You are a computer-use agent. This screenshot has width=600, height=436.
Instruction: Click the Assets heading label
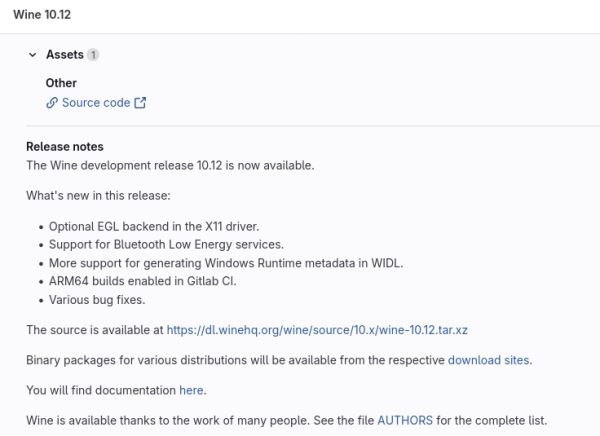coord(65,55)
